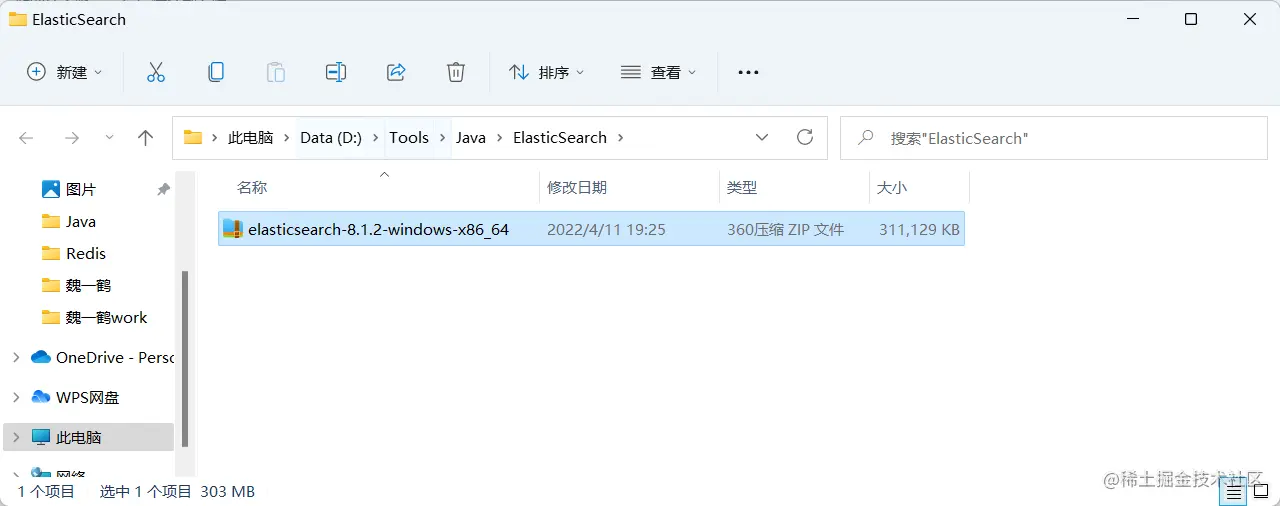Click ElasticSearch breadcrumb in address bar
The height and width of the screenshot is (506, 1280).
point(560,138)
